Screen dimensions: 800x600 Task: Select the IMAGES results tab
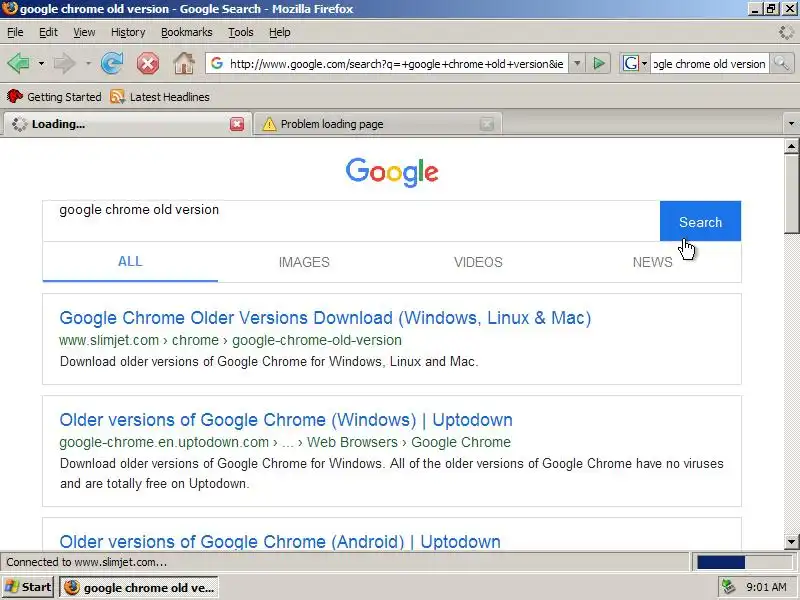(304, 262)
